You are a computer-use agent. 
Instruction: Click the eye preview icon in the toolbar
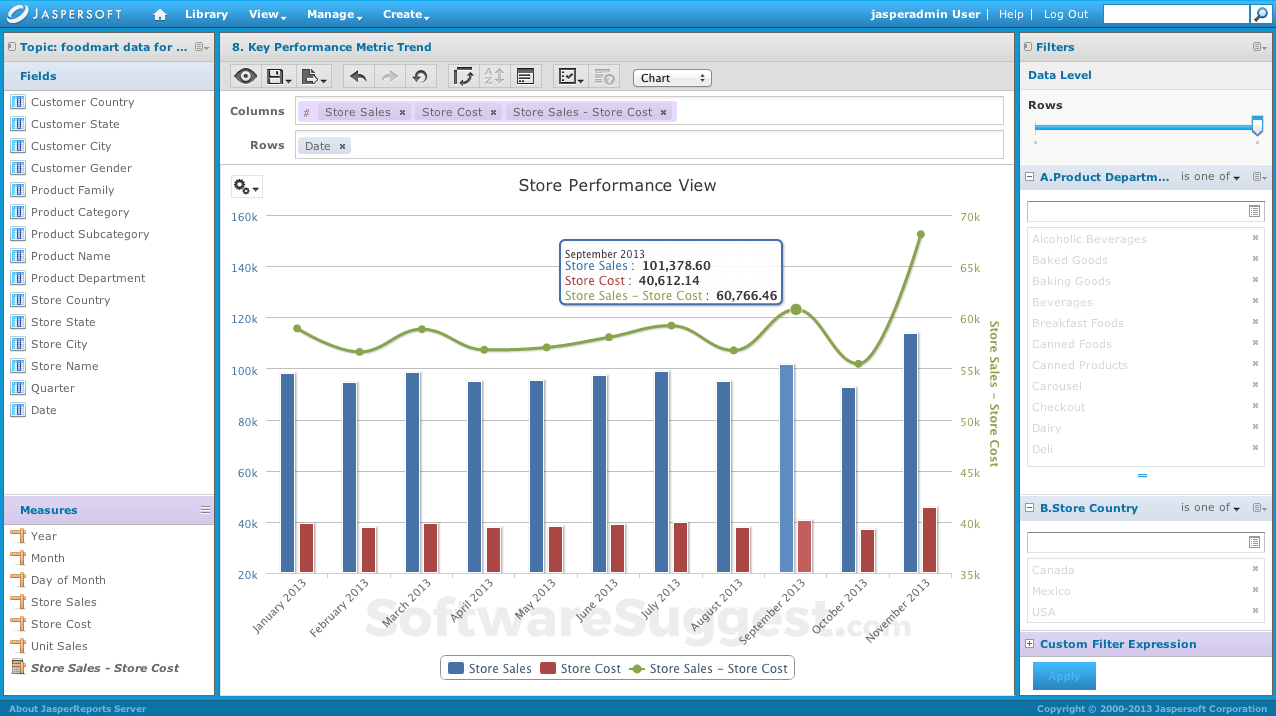pyautogui.click(x=246, y=77)
